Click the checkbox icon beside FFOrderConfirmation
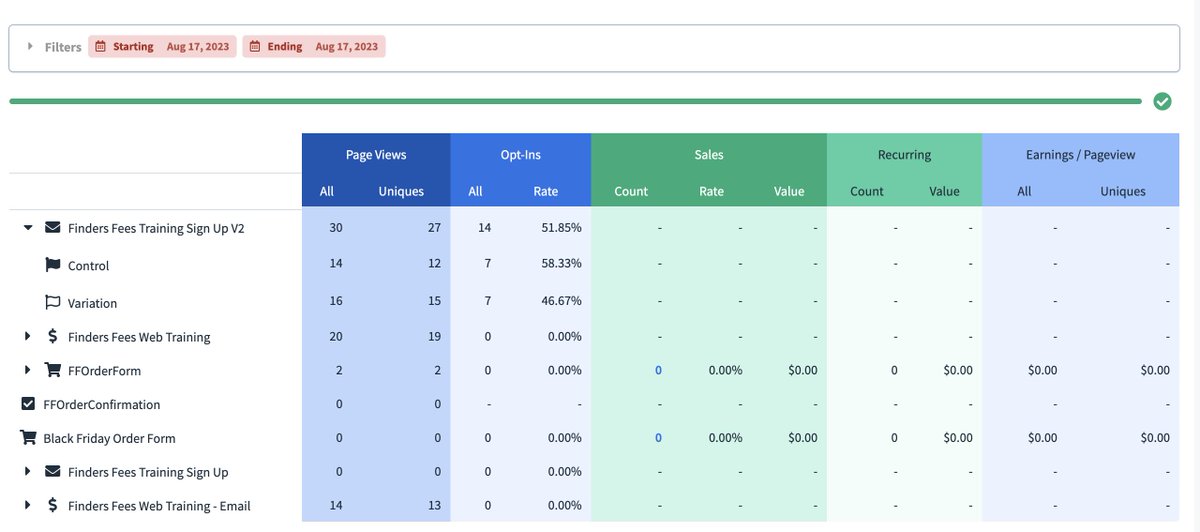1200x532 pixels. coord(28,404)
